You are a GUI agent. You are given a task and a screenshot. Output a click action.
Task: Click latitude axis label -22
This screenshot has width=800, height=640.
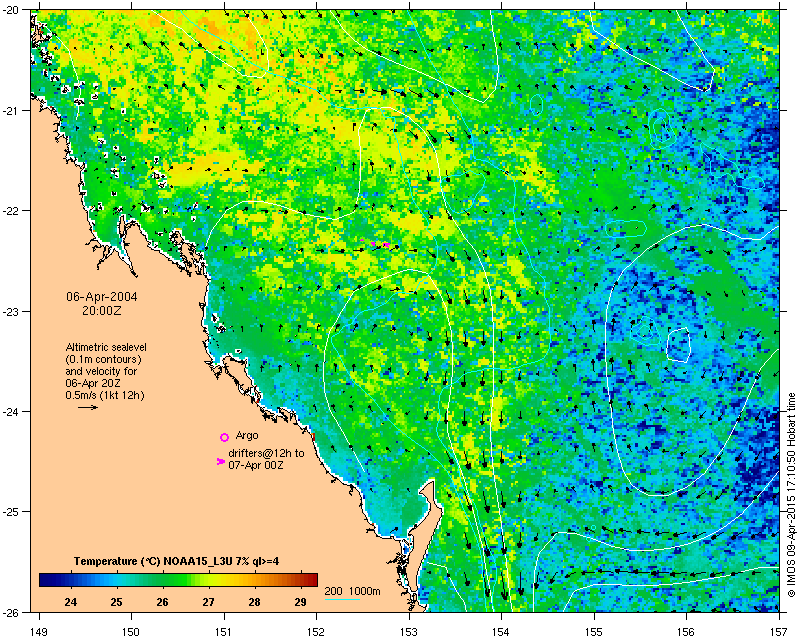point(10,211)
